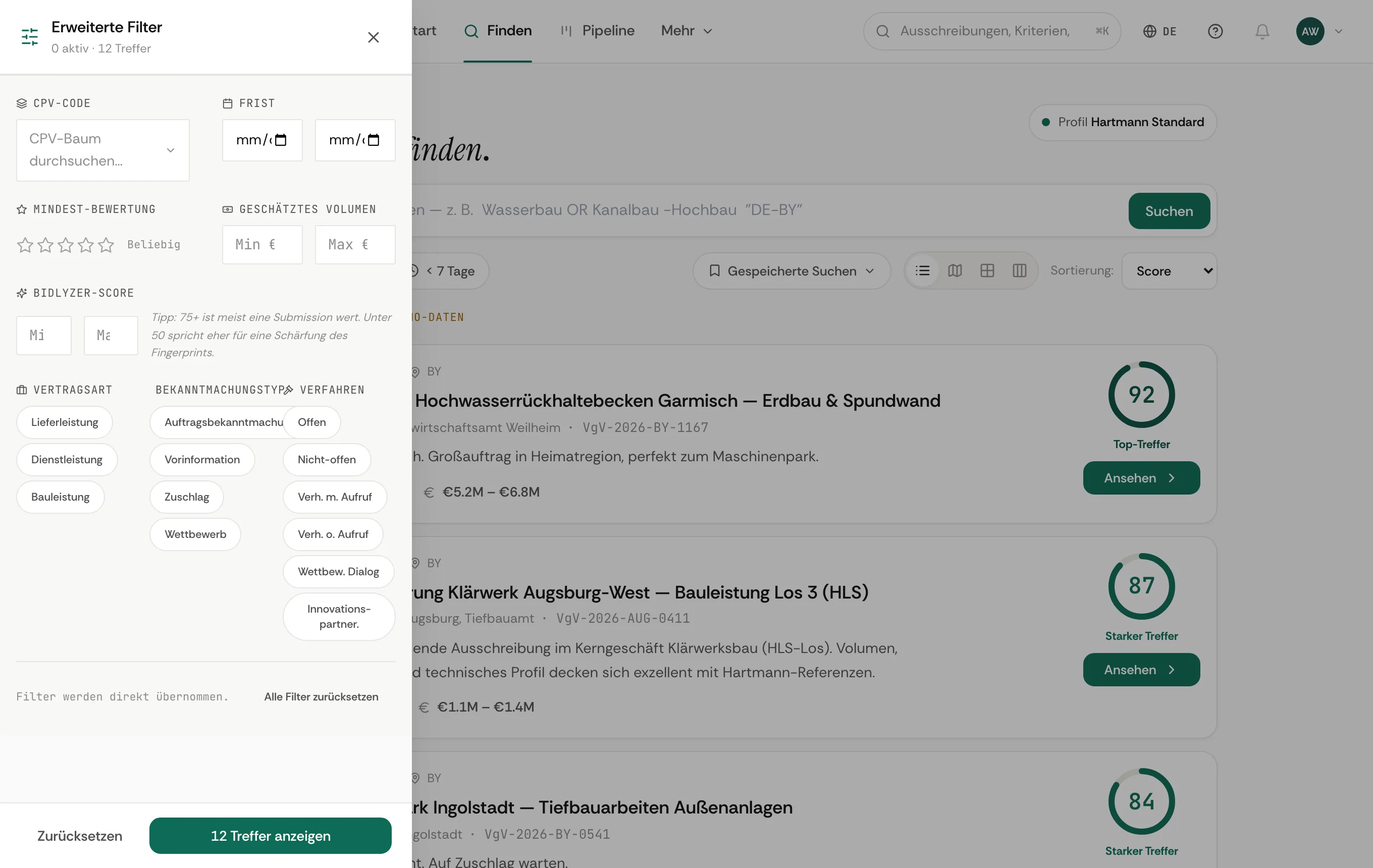The width and height of the screenshot is (1373, 868).
Task: Set minimum rating to one star
Action: tap(25, 244)
